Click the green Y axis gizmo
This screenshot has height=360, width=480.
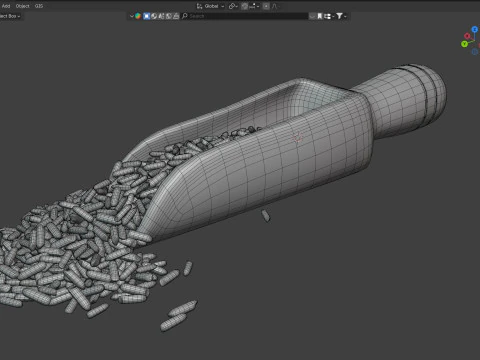point(464,44)
